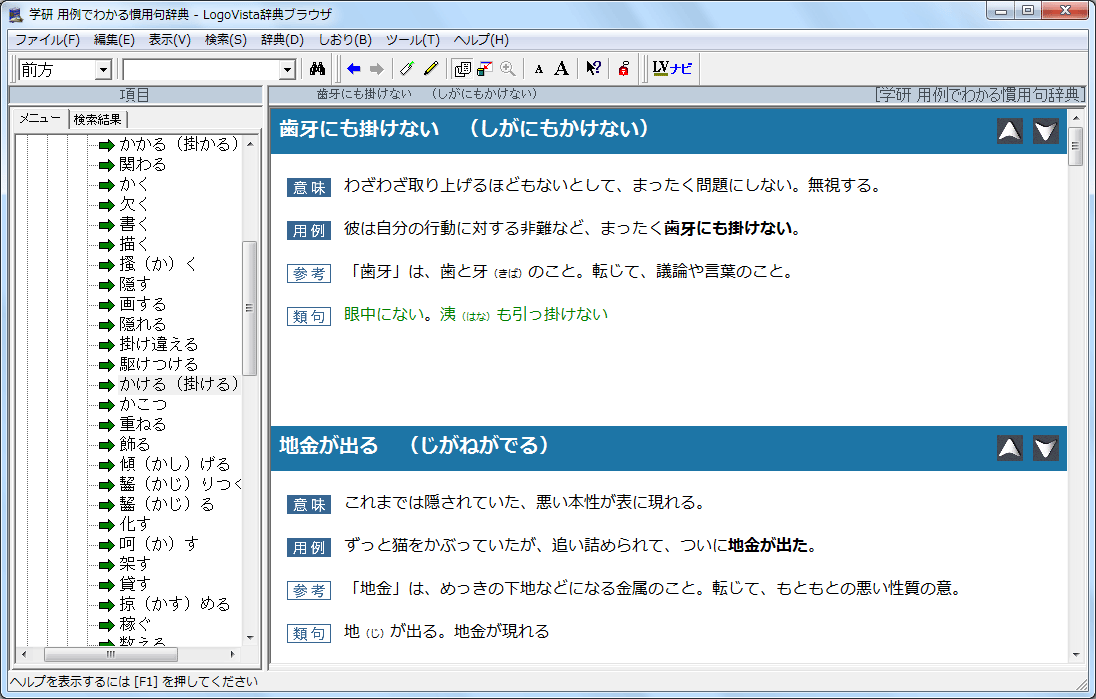Click the binoculars search icon
Image resolution: width=1096 pixels, height=699 pixels.
click(x=319, y=69)
